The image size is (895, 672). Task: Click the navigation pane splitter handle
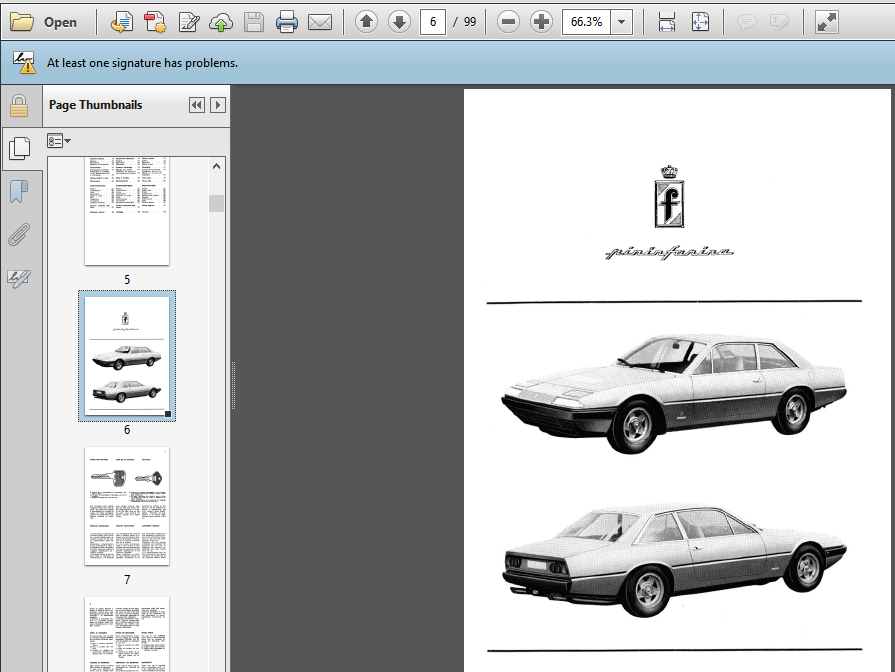(233, 385)
